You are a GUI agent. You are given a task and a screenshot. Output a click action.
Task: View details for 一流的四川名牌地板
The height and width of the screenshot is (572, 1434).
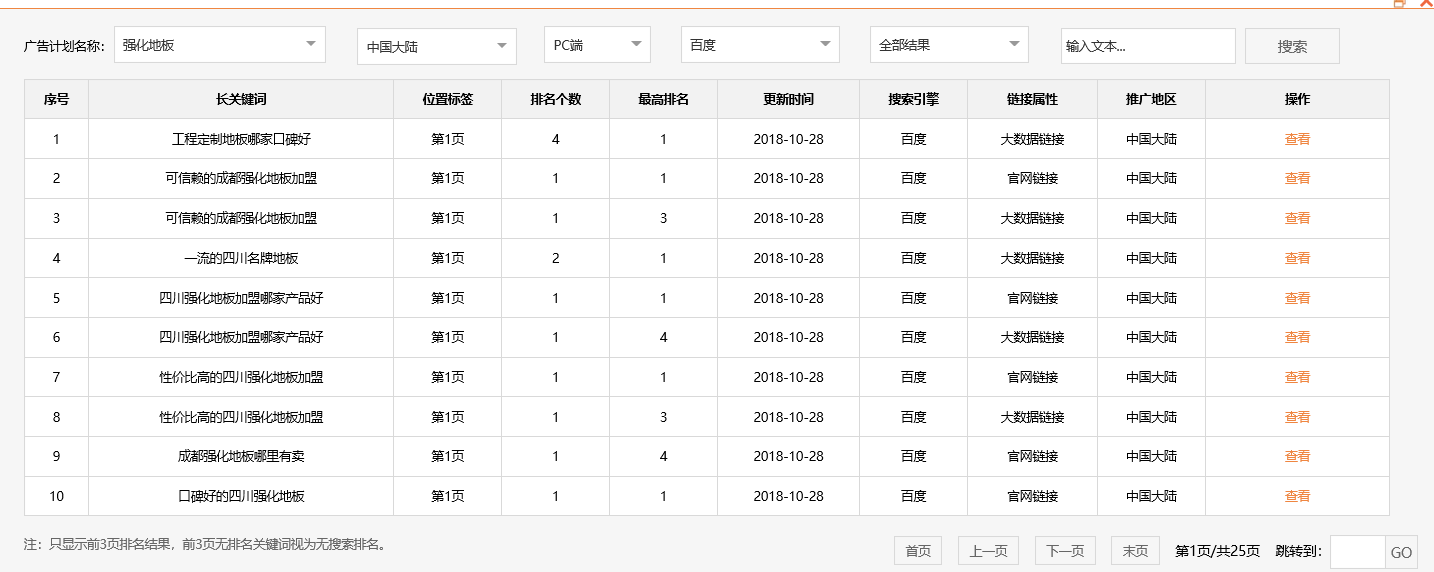click(x=1297, y=258)
